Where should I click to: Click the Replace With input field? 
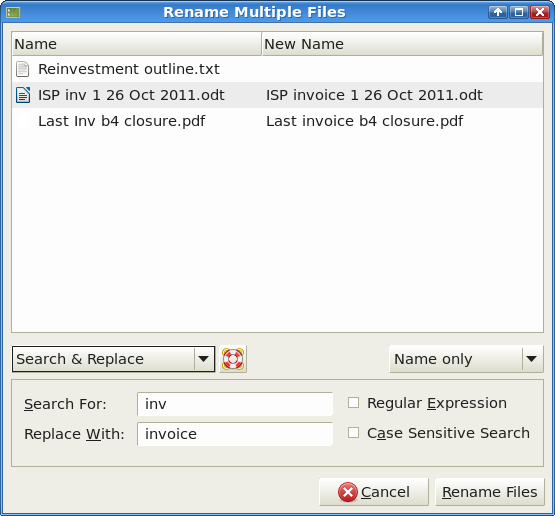(235, 434)
